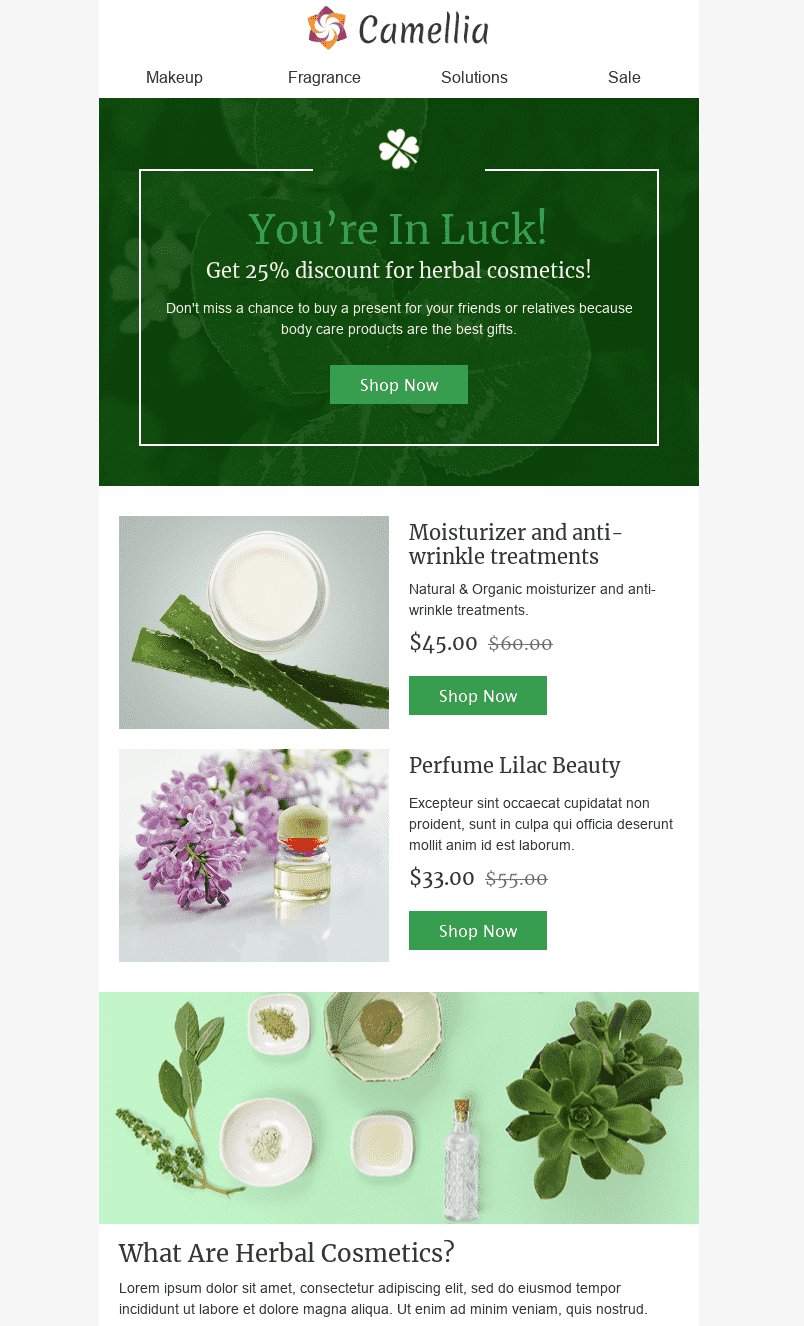Click the 'What Are Herbal Cosmetics?' heading
Screen dimensions: 804x1326
[x=287, y=1253]
